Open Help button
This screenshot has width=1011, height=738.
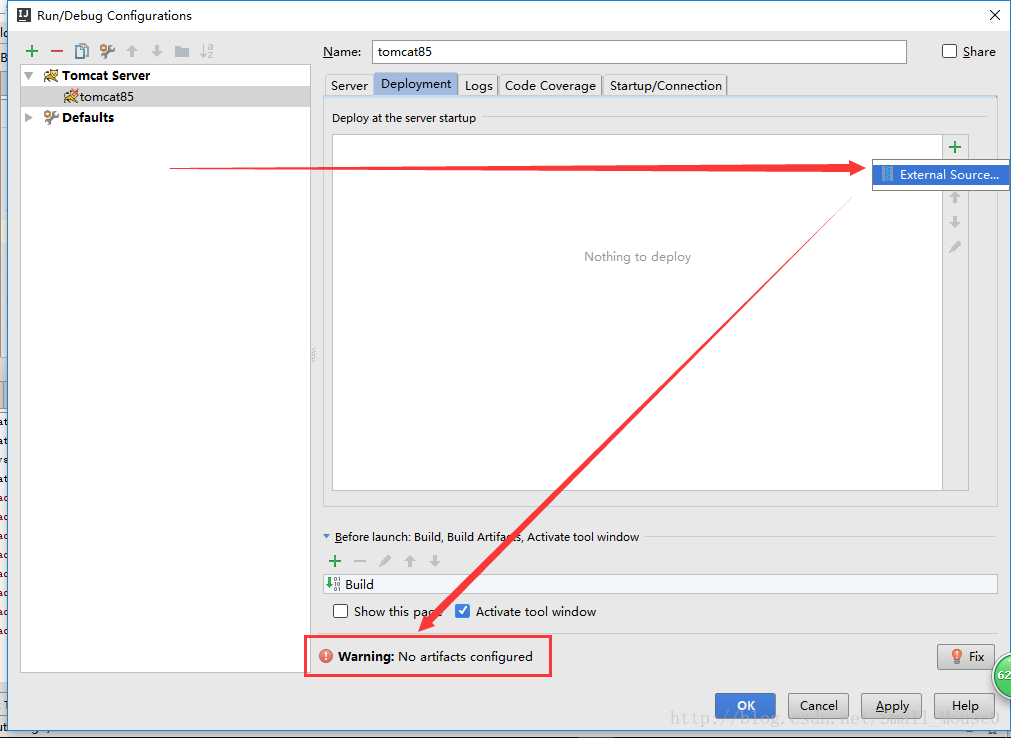965,706
